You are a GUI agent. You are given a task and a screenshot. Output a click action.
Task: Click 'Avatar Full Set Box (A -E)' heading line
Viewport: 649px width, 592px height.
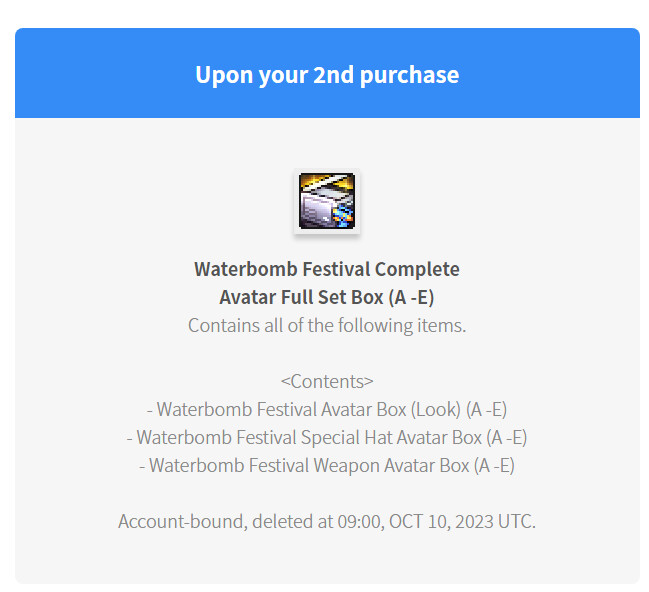pyautogui.click(x=327, y=297)
